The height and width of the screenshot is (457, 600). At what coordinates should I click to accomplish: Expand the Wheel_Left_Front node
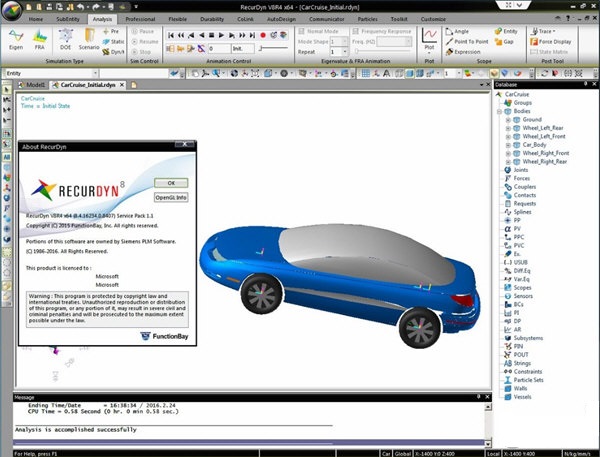tap(508, 137)
